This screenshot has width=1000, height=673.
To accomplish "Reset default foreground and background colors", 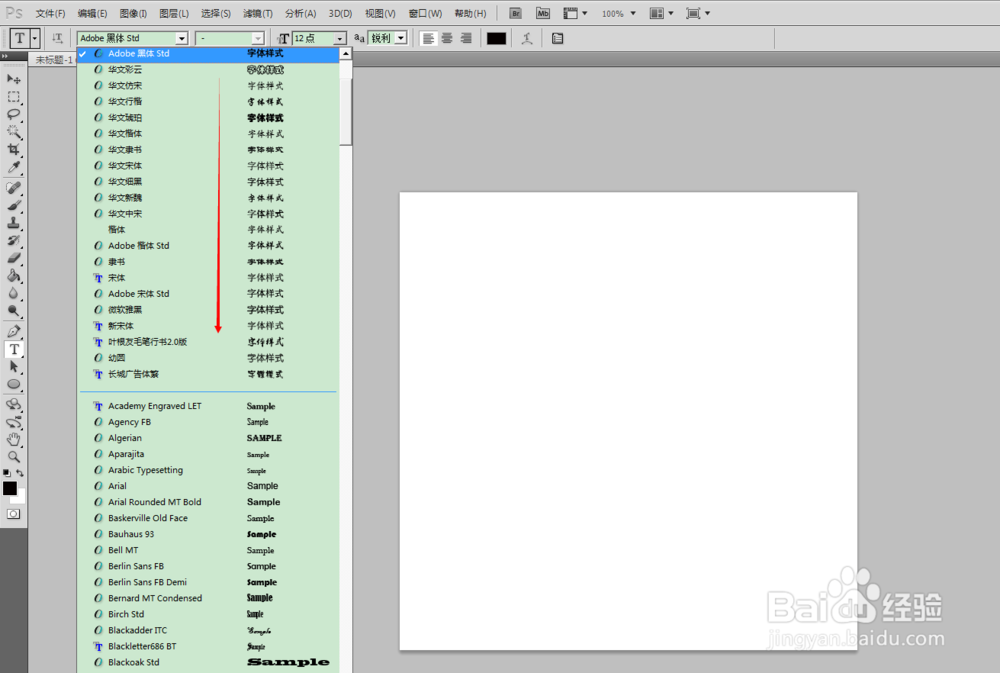I will click(6, 473).
